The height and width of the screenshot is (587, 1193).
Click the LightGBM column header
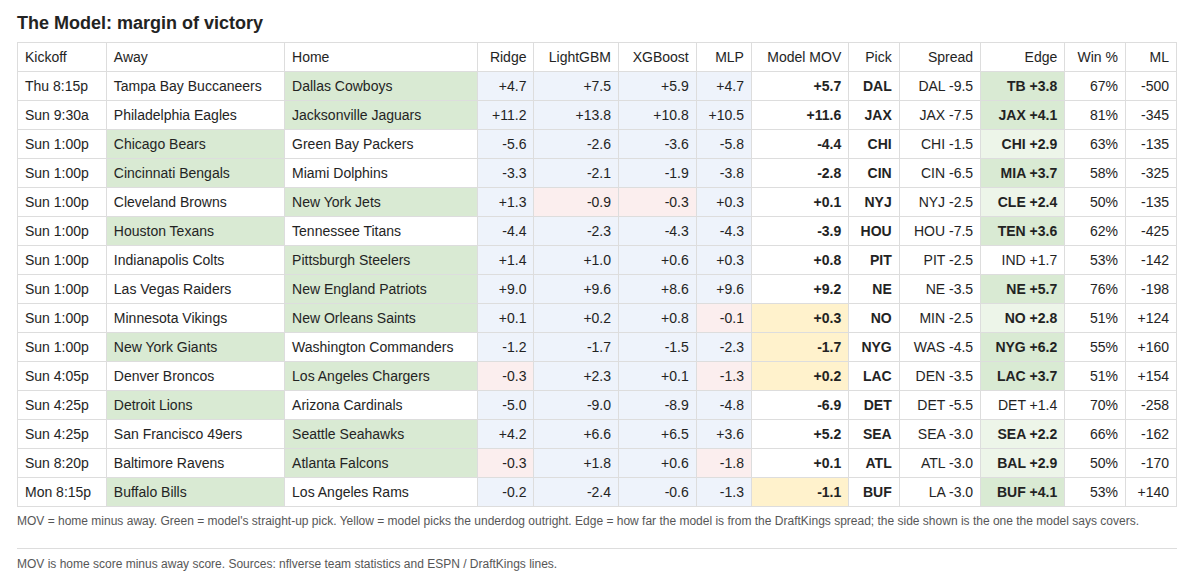[576, 57]
